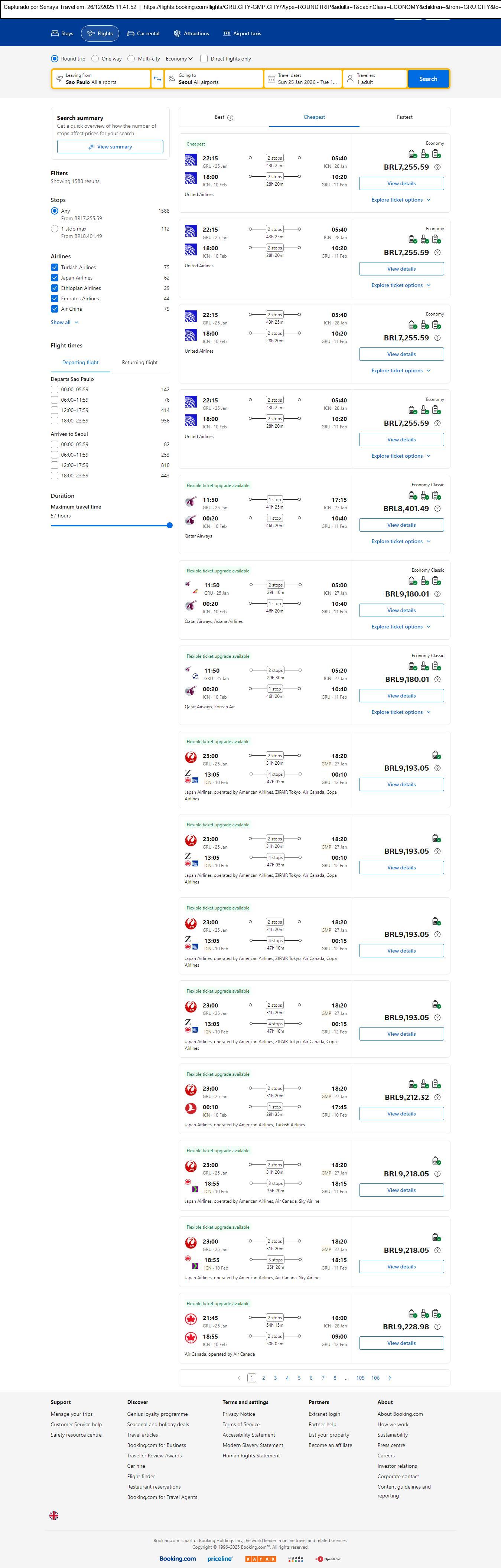Click the Attractions icon in the top navigation

(177, 33)
